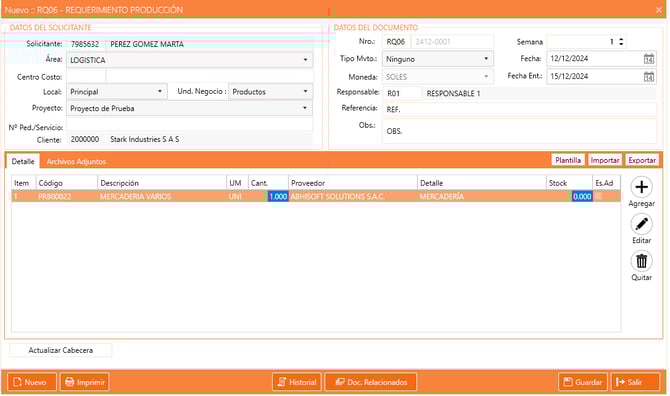The width and height of the screenshot is (670, 396).
Task: Open the Fecha Ent. calendar picker icon
Action: pyautogui.click(x=649, y=76)
